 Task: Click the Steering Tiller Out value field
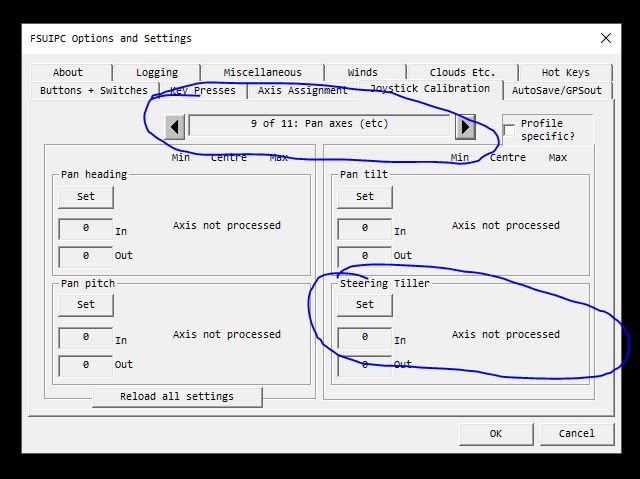[364, 365]
